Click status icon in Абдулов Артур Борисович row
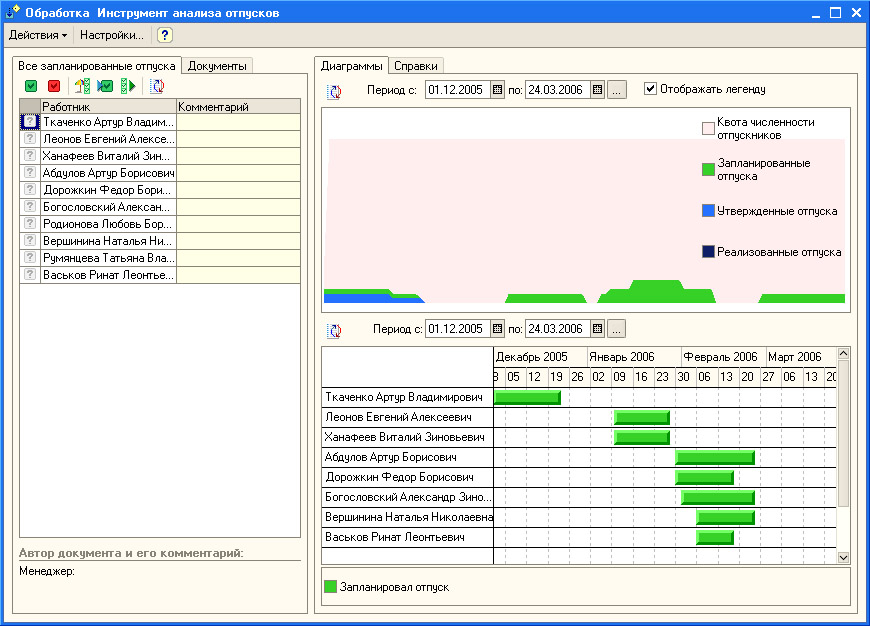Image resolution: width=870 pixels, height=626 pixels. tap(30, 173)
